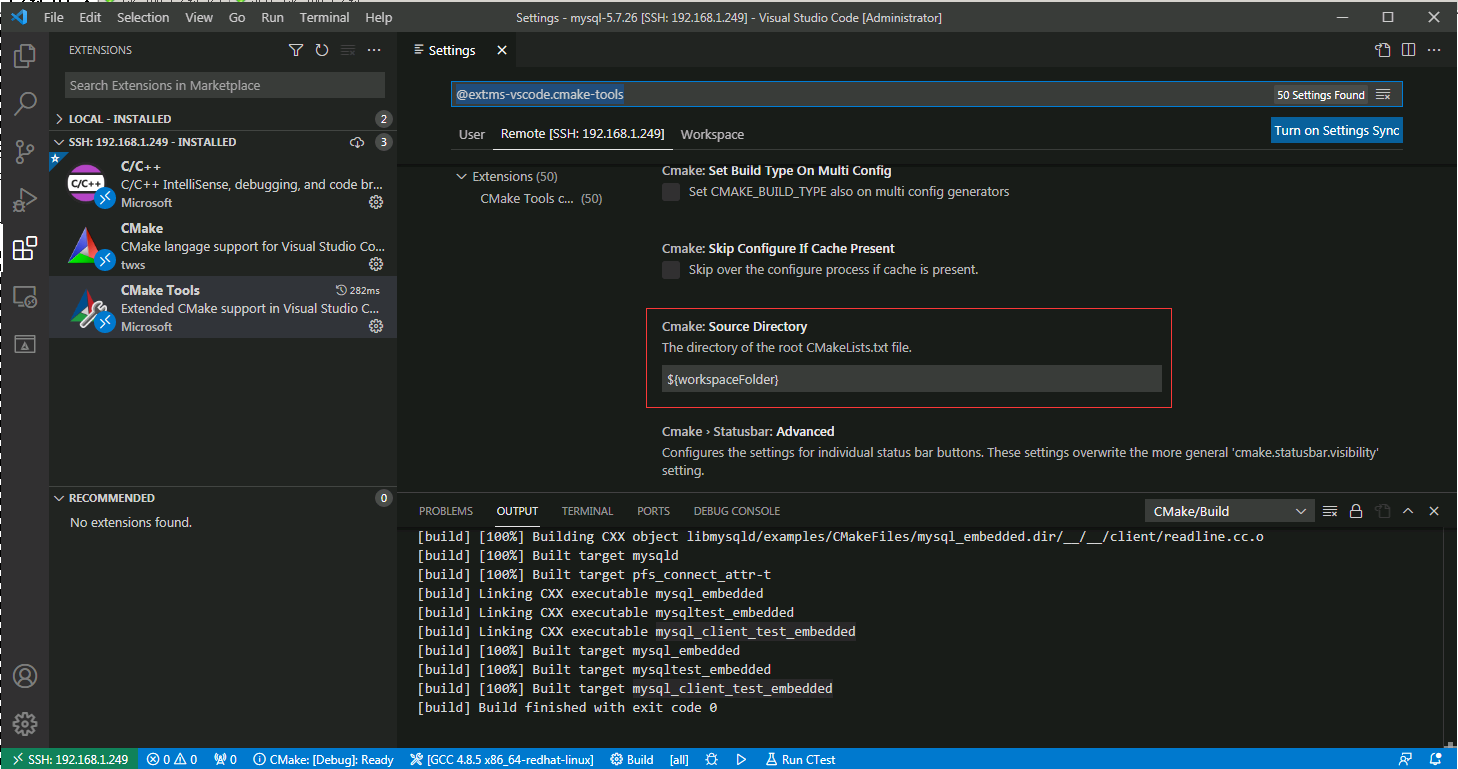Enable Skip Configure If Cache Present

click(671, 270)
